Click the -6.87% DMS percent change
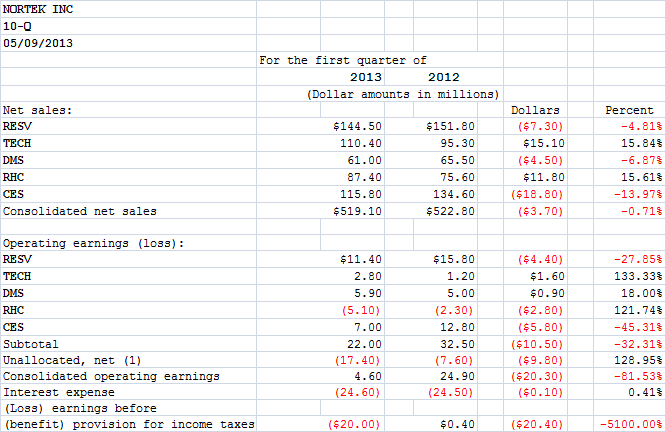Image resolution: width=666 pixels, height=432 pixels. [641, 161]
